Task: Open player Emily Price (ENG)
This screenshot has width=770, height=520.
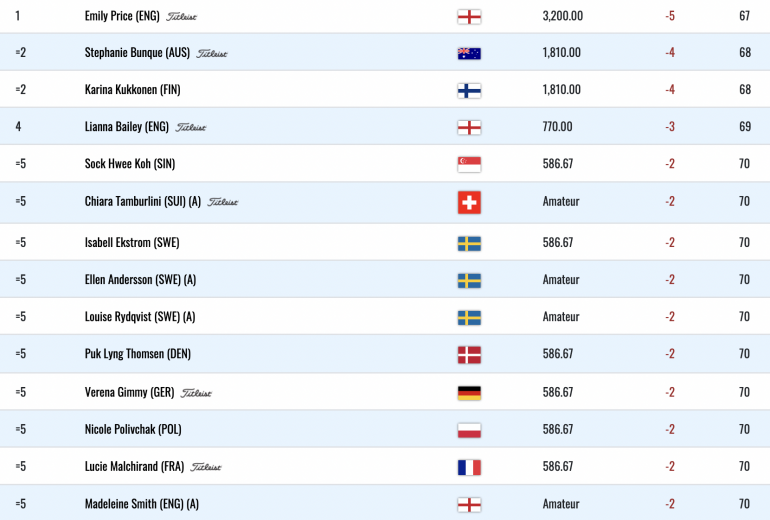Action: 122,16
